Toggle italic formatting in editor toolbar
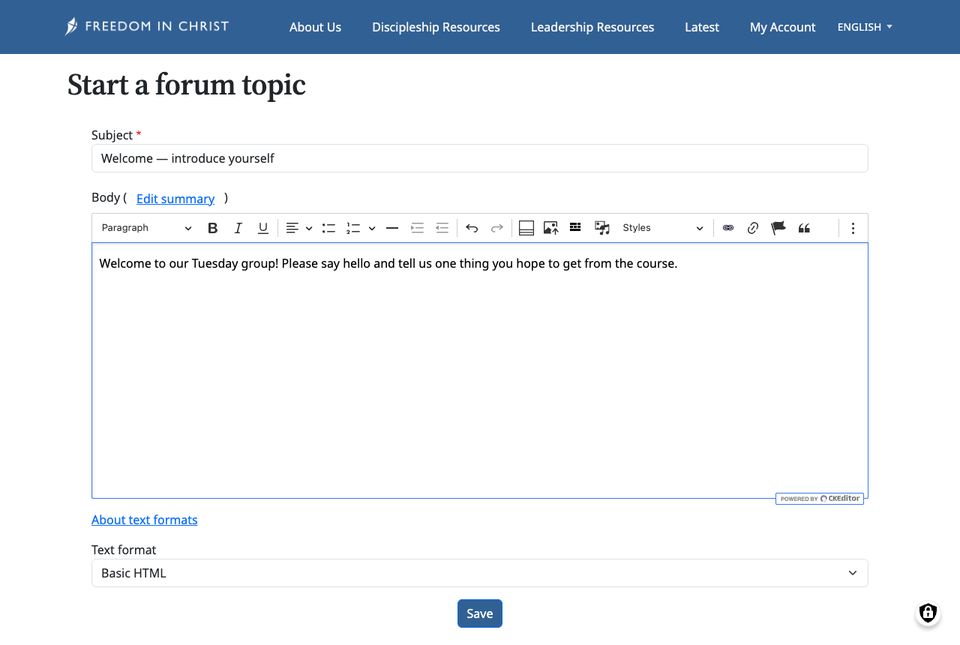960x645 pixels. (x=238, y=228)
